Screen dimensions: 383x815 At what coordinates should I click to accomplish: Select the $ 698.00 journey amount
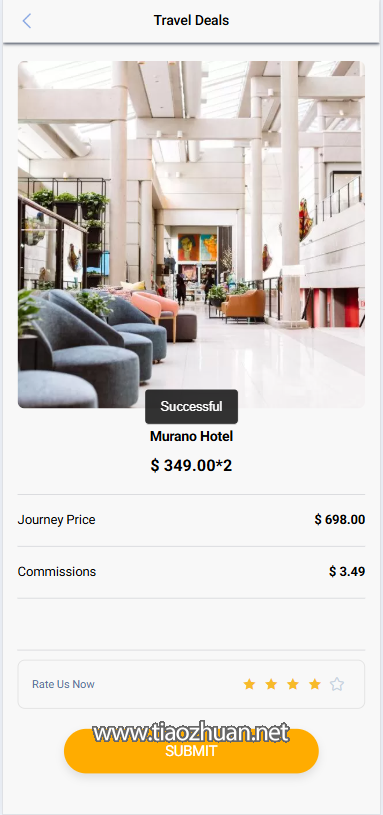point(340,520)
